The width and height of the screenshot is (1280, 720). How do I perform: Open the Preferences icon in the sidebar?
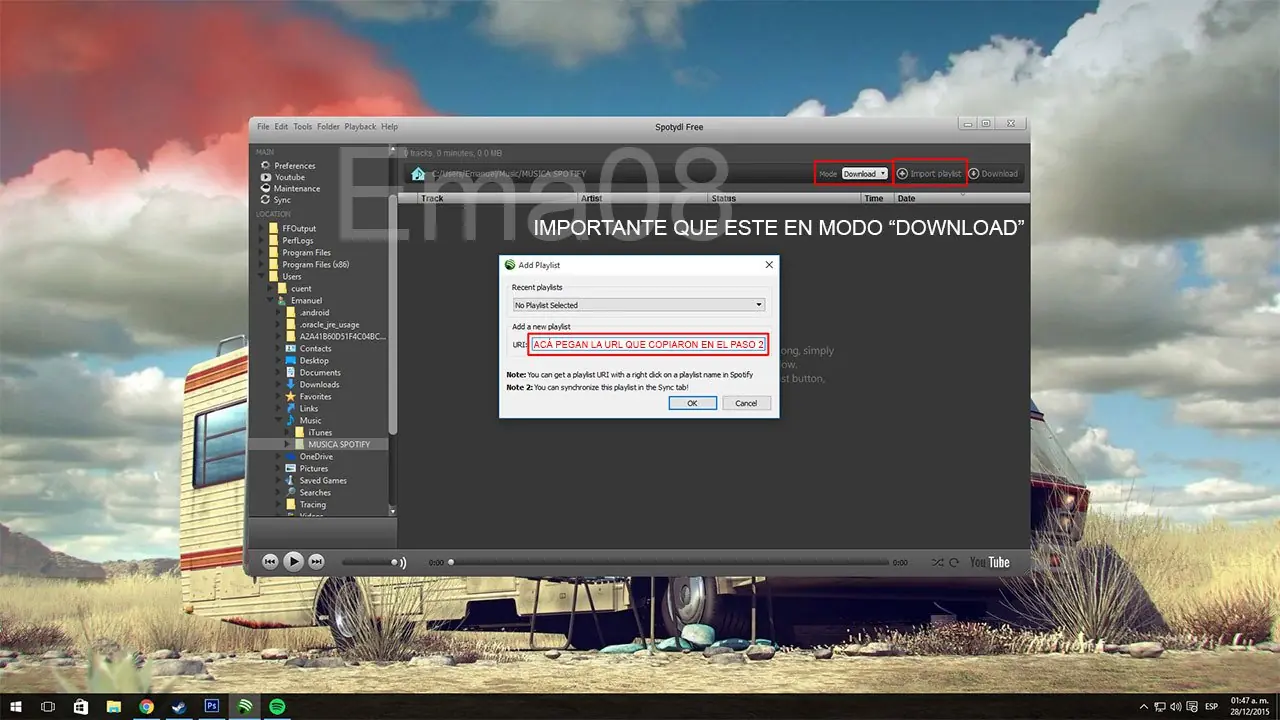click(x=266, y=166)
